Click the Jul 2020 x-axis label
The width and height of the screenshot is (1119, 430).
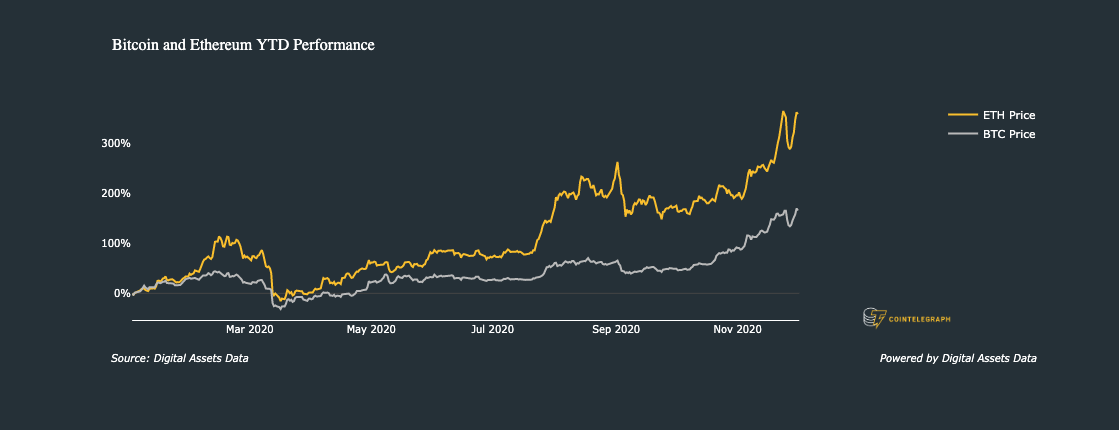pyautogui.click(x=493, y=329)
